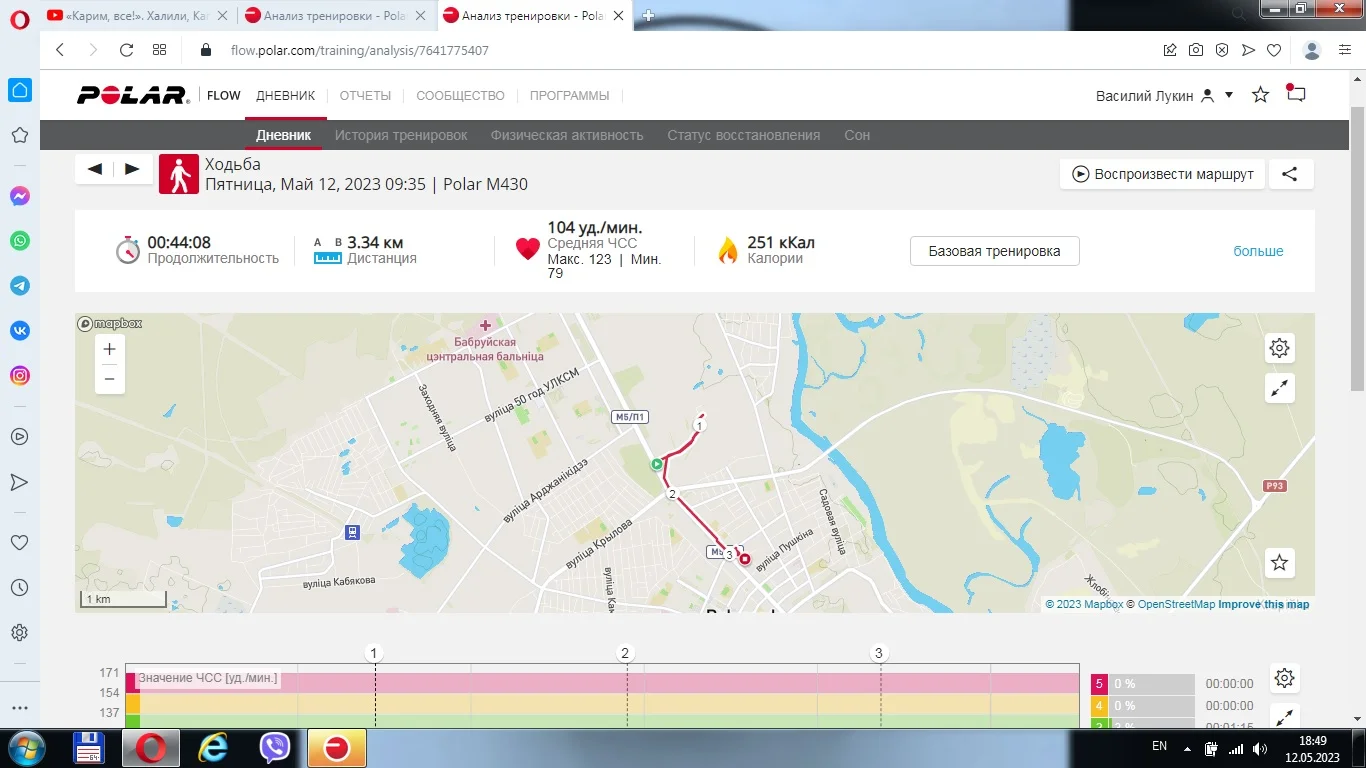
Task: Click the ad blocker shield icon
Action: click(x=1222, y=50)
